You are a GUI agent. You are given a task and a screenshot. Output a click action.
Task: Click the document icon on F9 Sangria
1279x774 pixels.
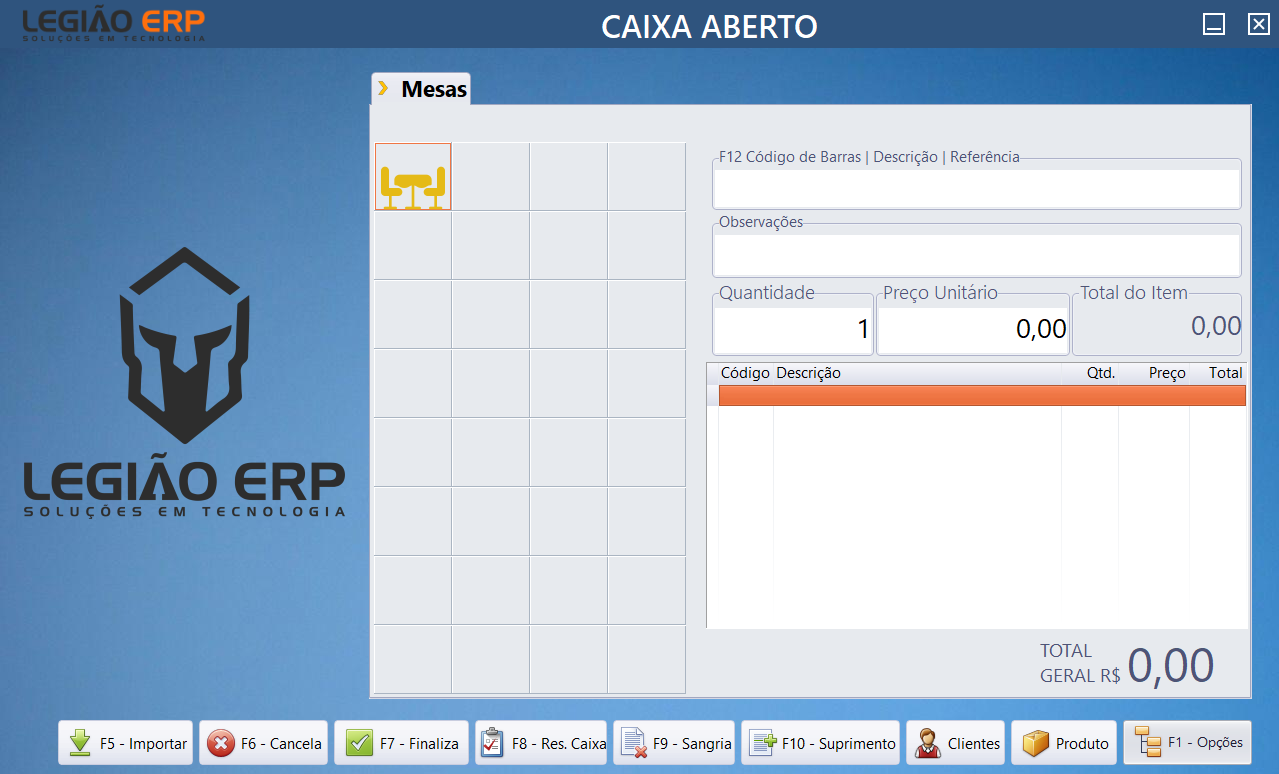click(x=634, y=743)
